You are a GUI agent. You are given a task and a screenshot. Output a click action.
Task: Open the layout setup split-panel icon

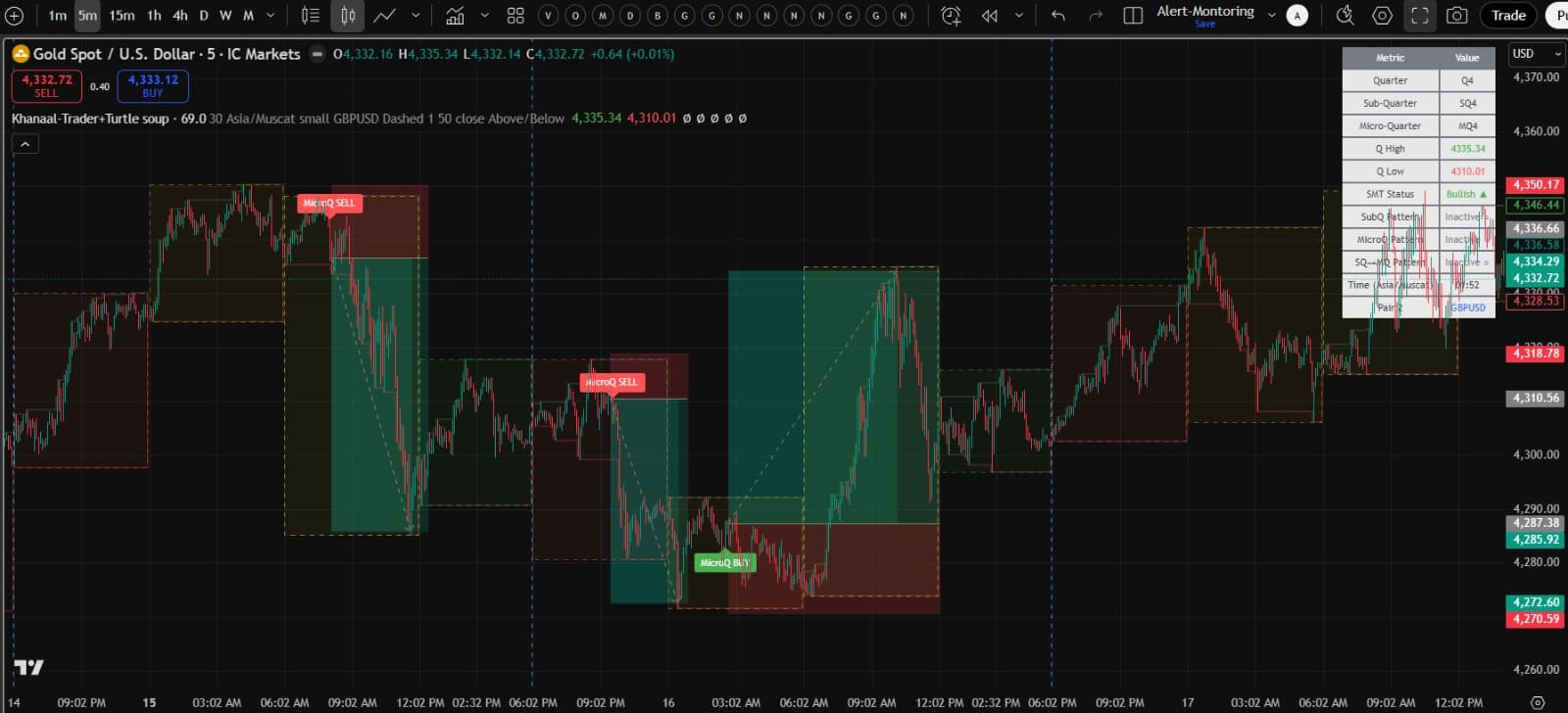[1133, 16]
